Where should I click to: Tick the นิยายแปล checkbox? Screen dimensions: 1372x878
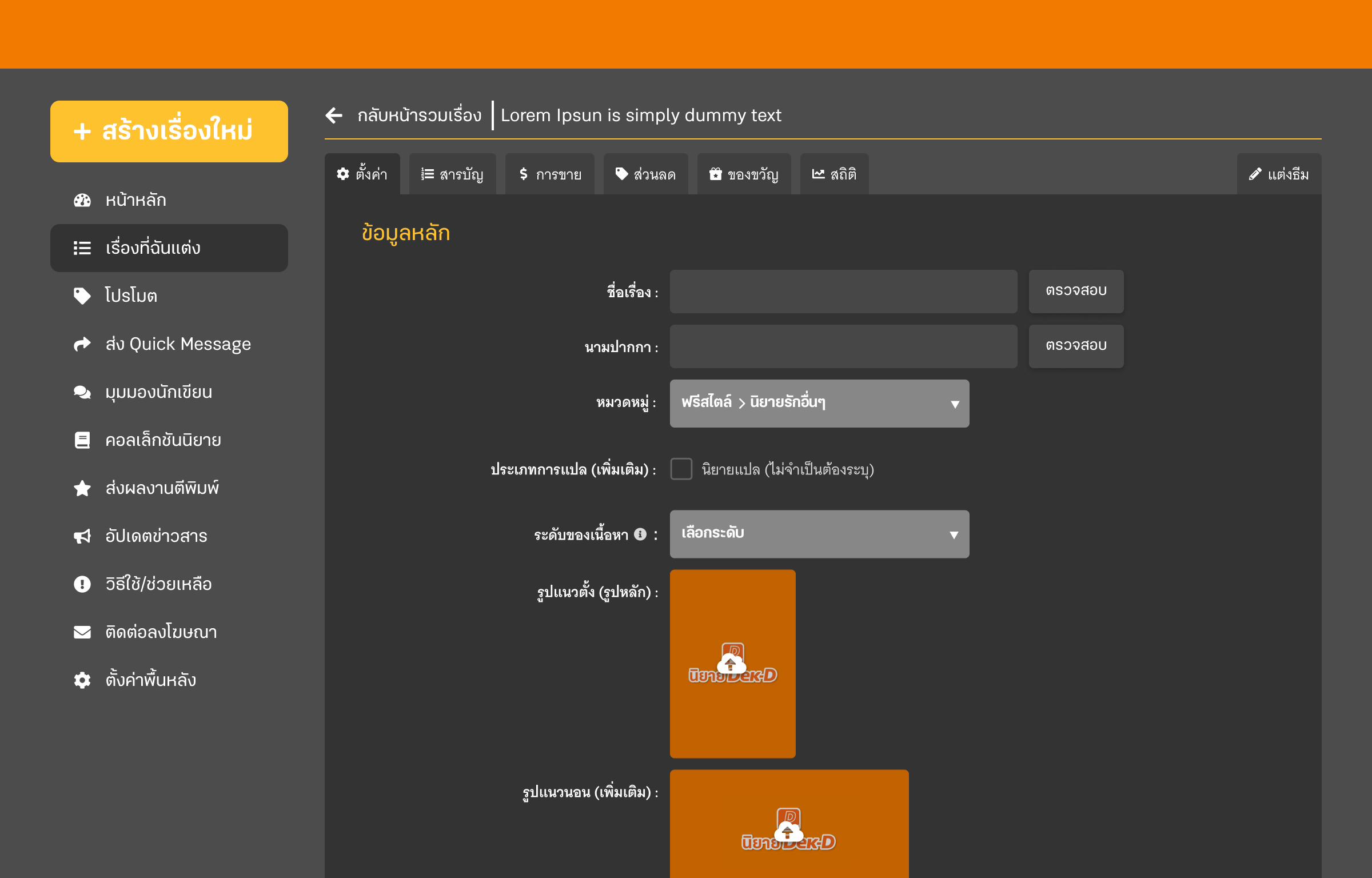click(x=681, y=469)
